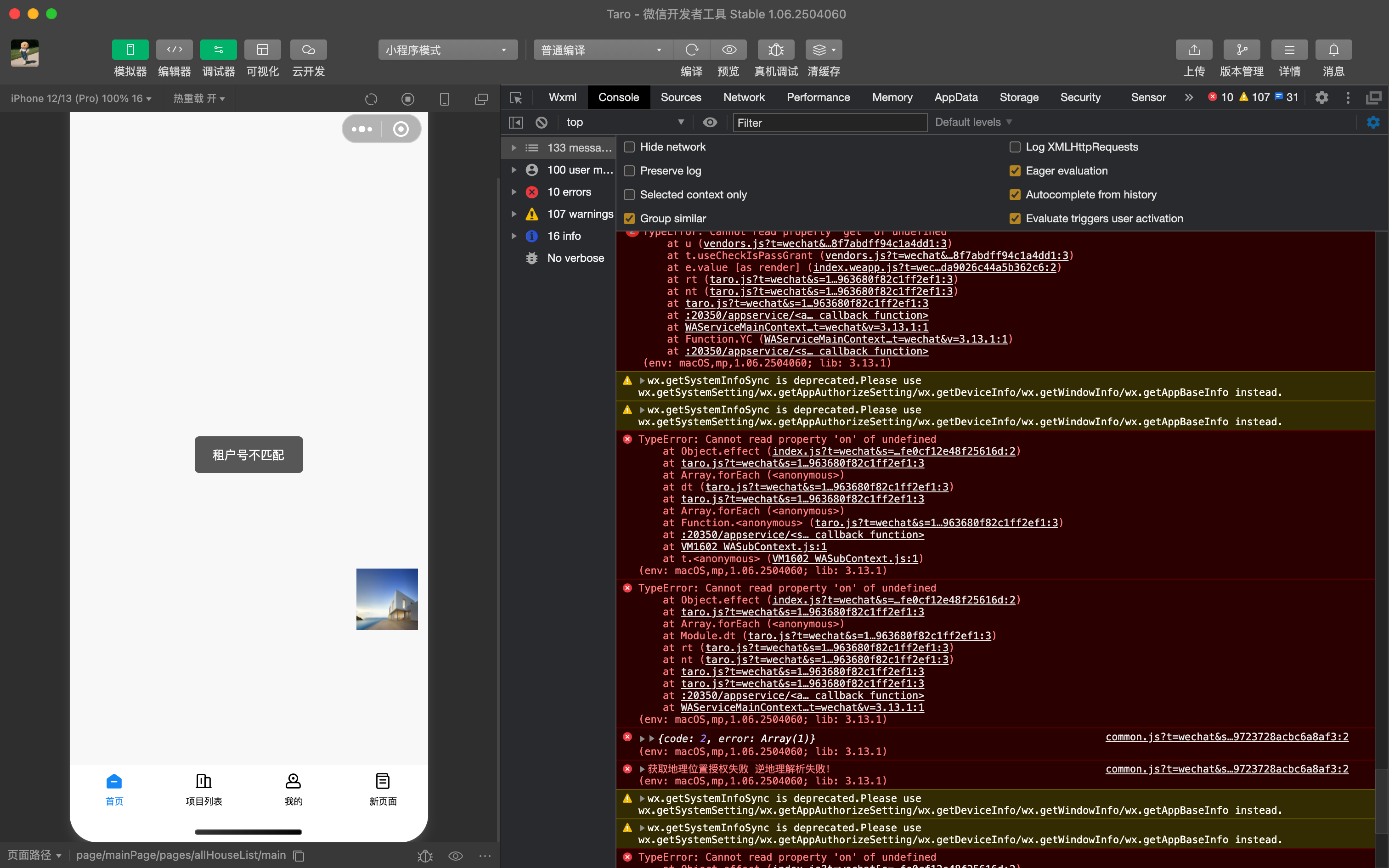Open the 小程序模式 mode dropdown

pyautogui.click(x=447, y=50)
